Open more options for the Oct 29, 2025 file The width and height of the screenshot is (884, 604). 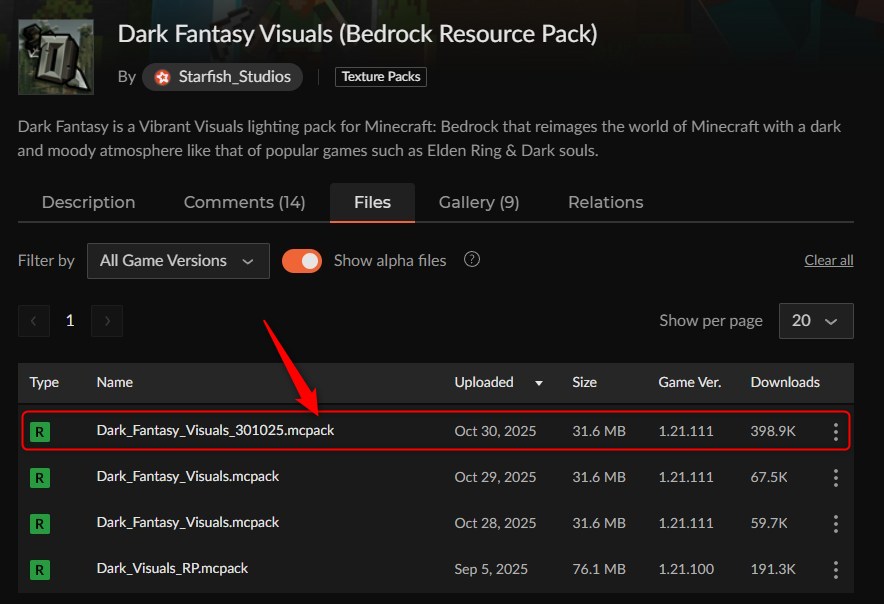[836, 478]
